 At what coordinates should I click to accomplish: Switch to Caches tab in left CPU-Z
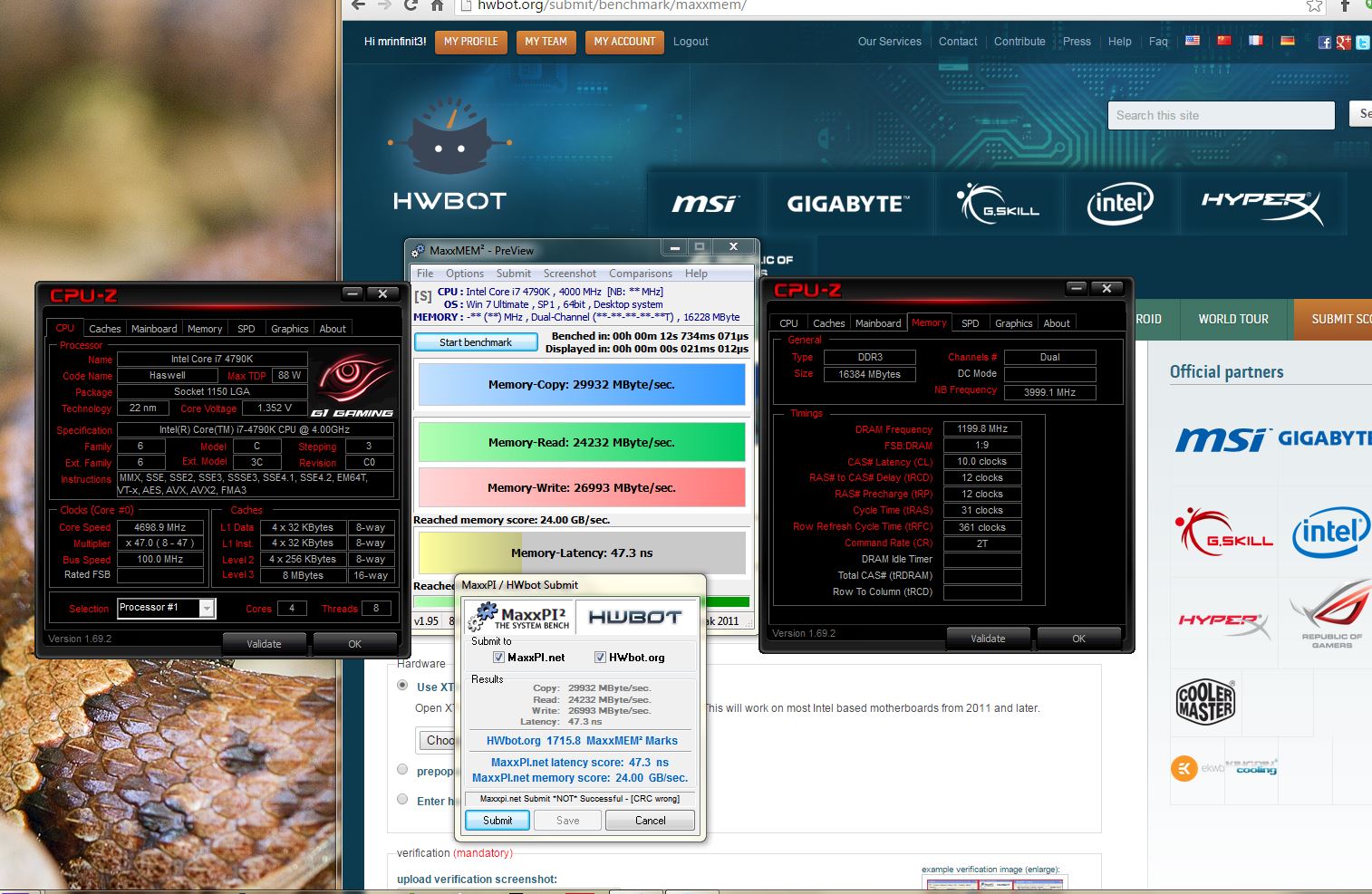tap(105, 329)
